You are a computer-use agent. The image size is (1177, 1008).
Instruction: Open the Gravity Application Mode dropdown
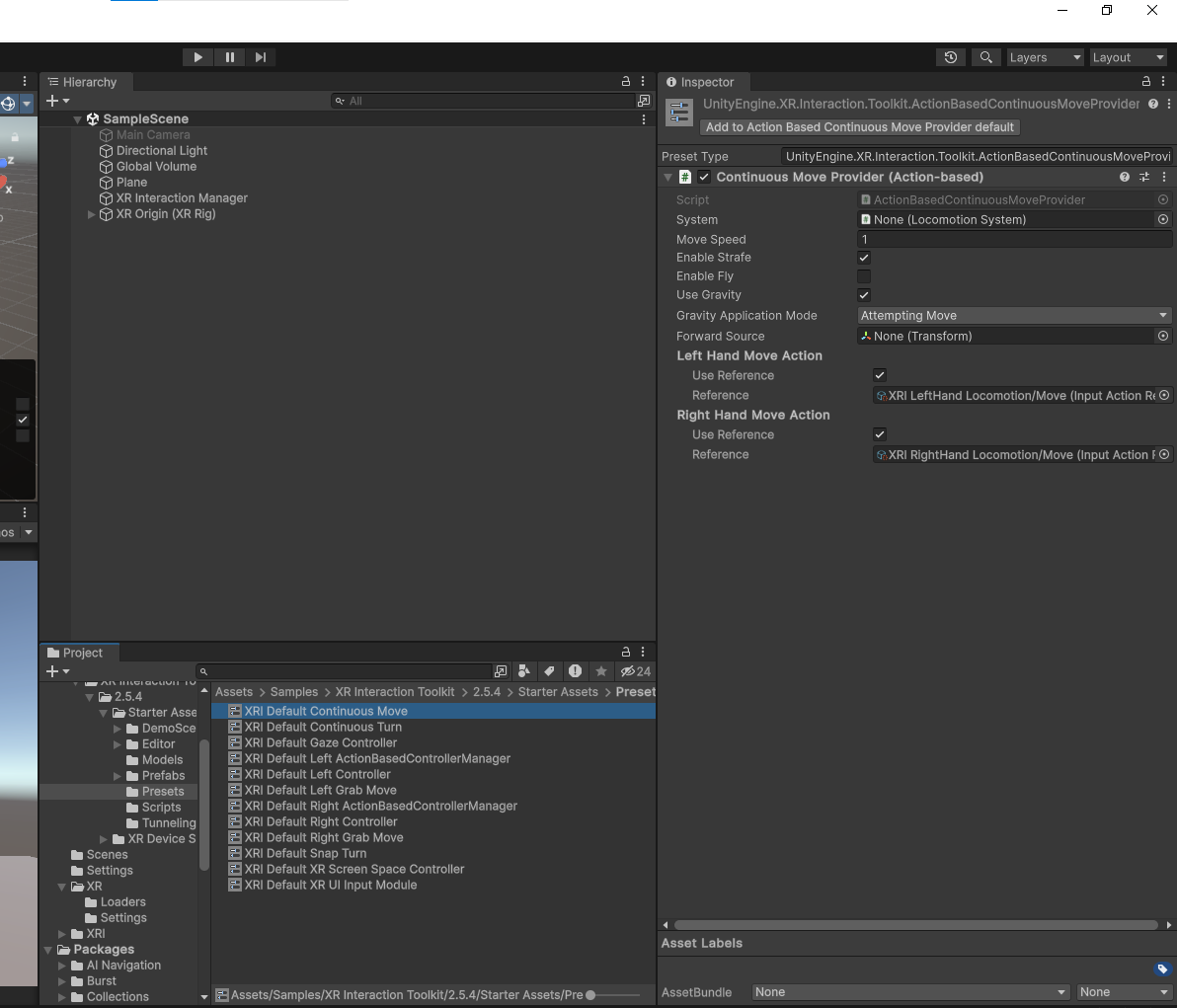1014,316
